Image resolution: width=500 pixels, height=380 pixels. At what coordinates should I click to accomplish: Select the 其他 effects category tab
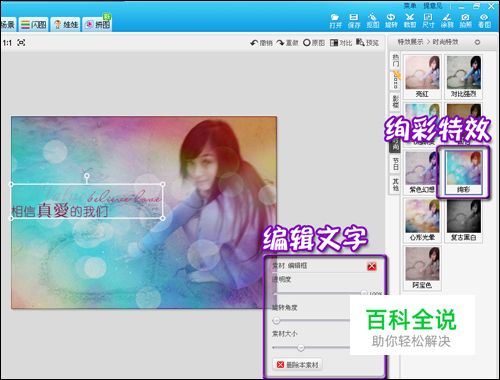(x=395, y=184)
